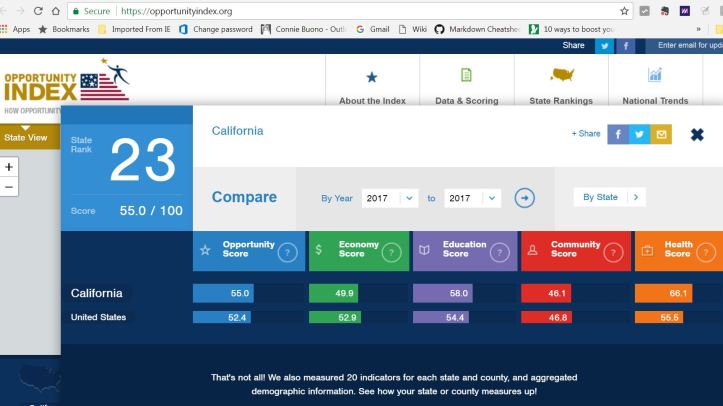Click United States 46.8 community bar
The height and width of the screenshot is (406, 723).
(546, 317)
